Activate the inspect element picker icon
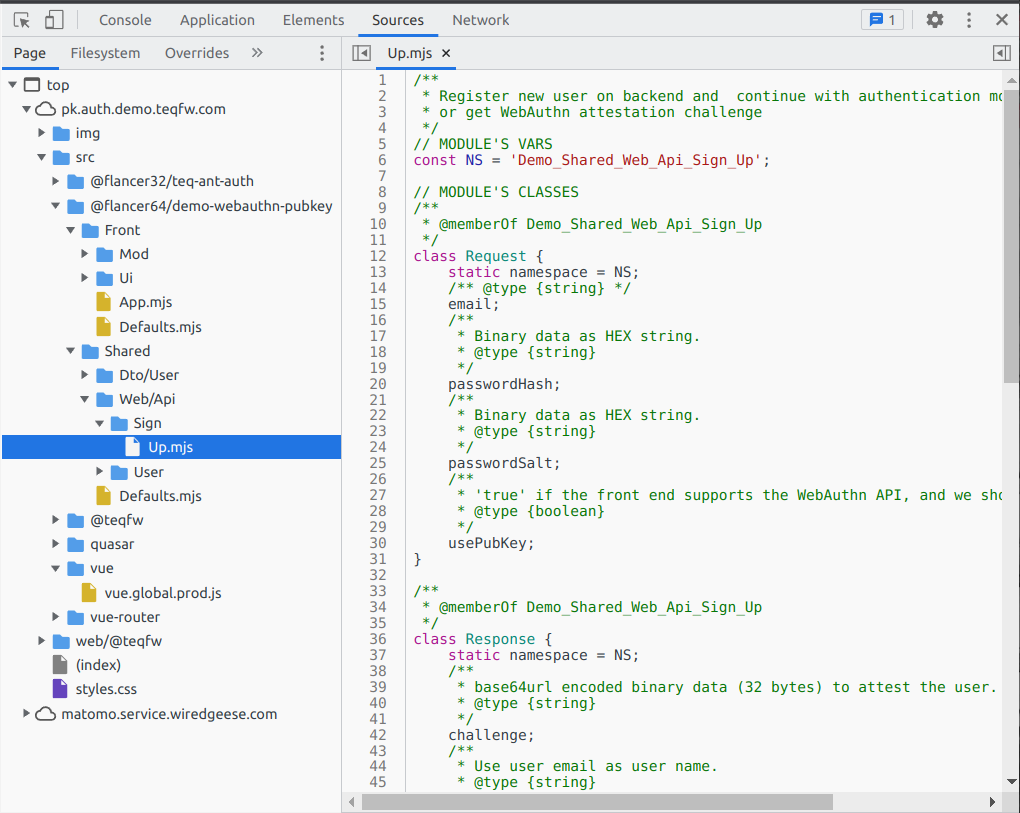This screenshot has width=1020, height=813. [23, 20]
